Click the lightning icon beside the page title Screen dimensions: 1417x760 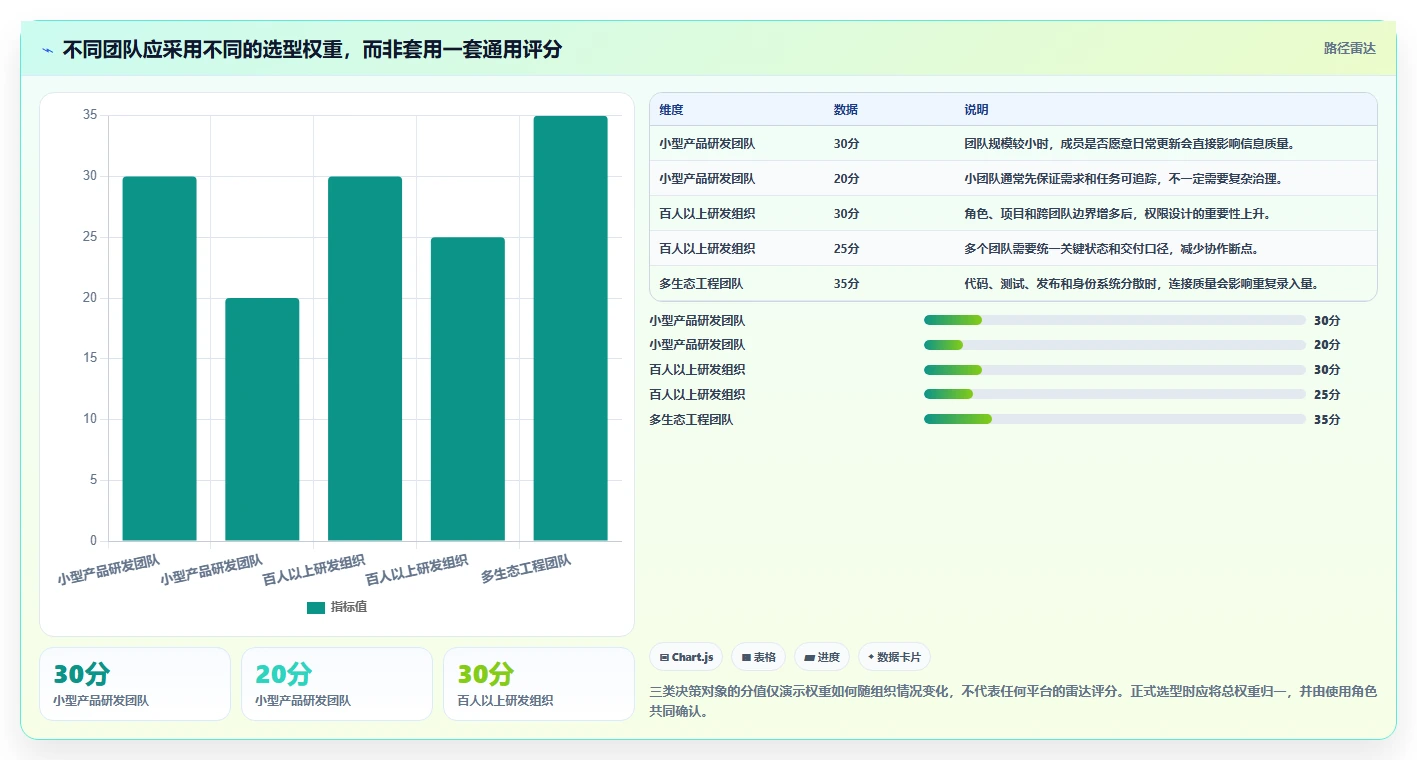(48, 50)
